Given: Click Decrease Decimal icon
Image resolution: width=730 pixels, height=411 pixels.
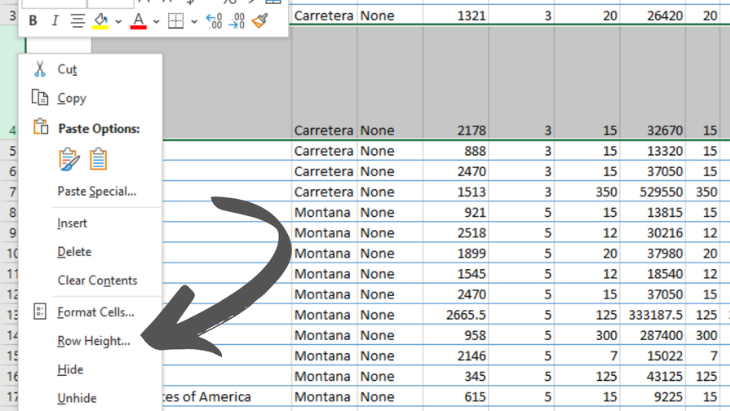Looking at the screenshot, I should pyautogui.click(x=237, y=21).
